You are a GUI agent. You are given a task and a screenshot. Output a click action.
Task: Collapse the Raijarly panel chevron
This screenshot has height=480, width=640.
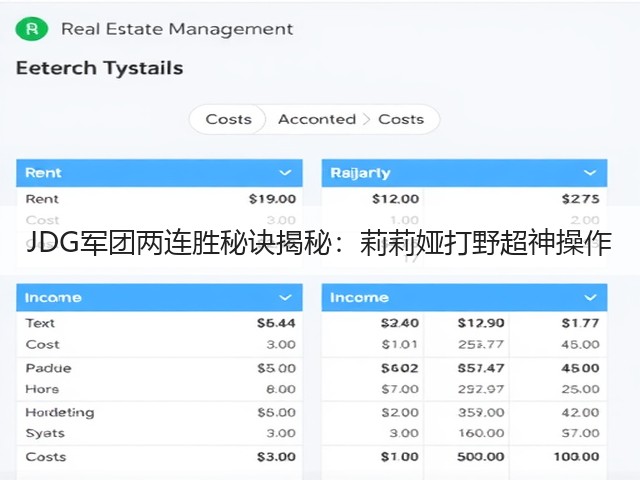point(590,173)
